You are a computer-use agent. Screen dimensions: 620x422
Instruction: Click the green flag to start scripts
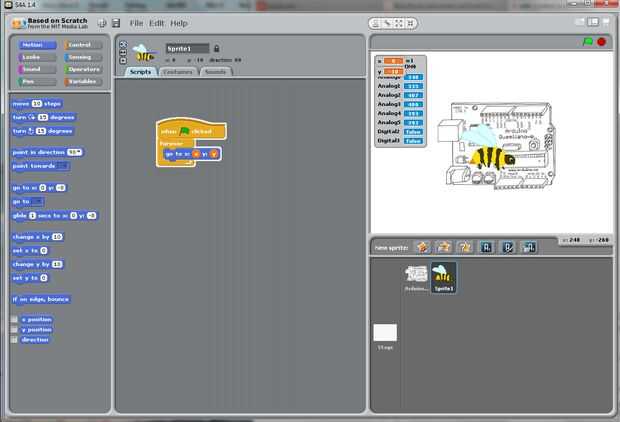pyautogui.click(x=588, y=42)
